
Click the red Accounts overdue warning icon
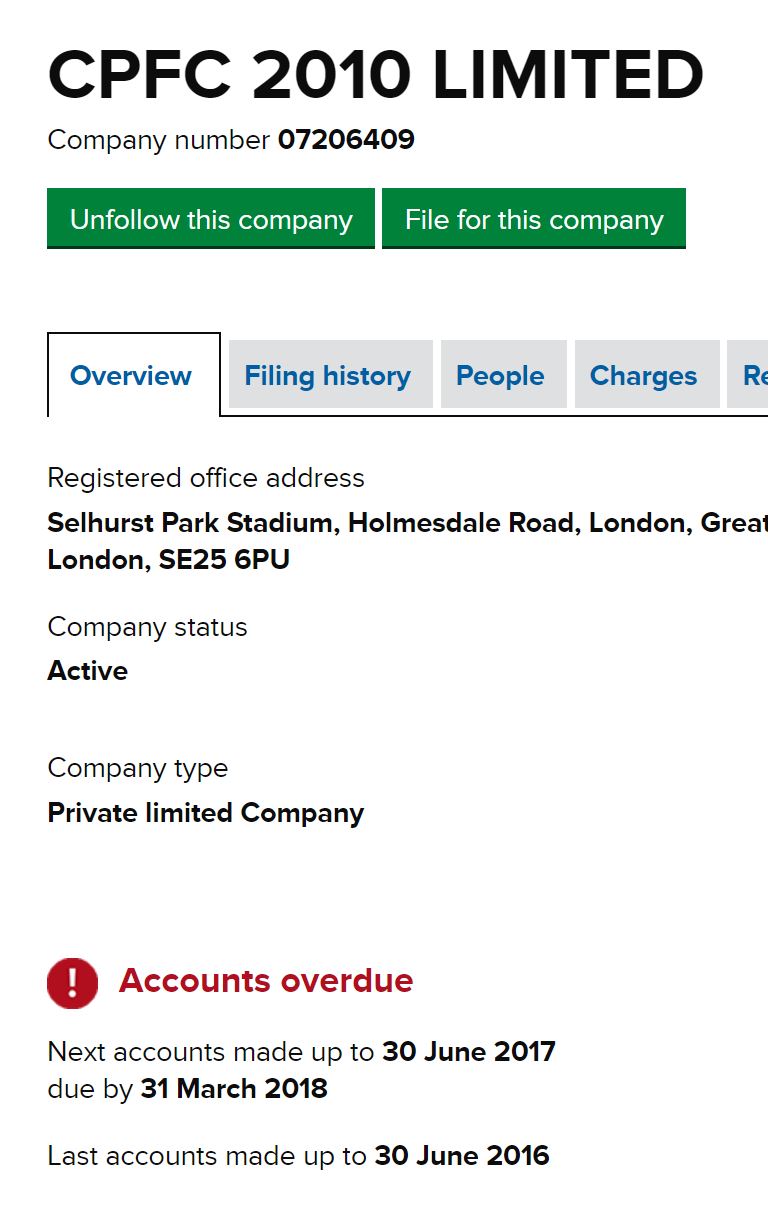click(x=72, y=982)
